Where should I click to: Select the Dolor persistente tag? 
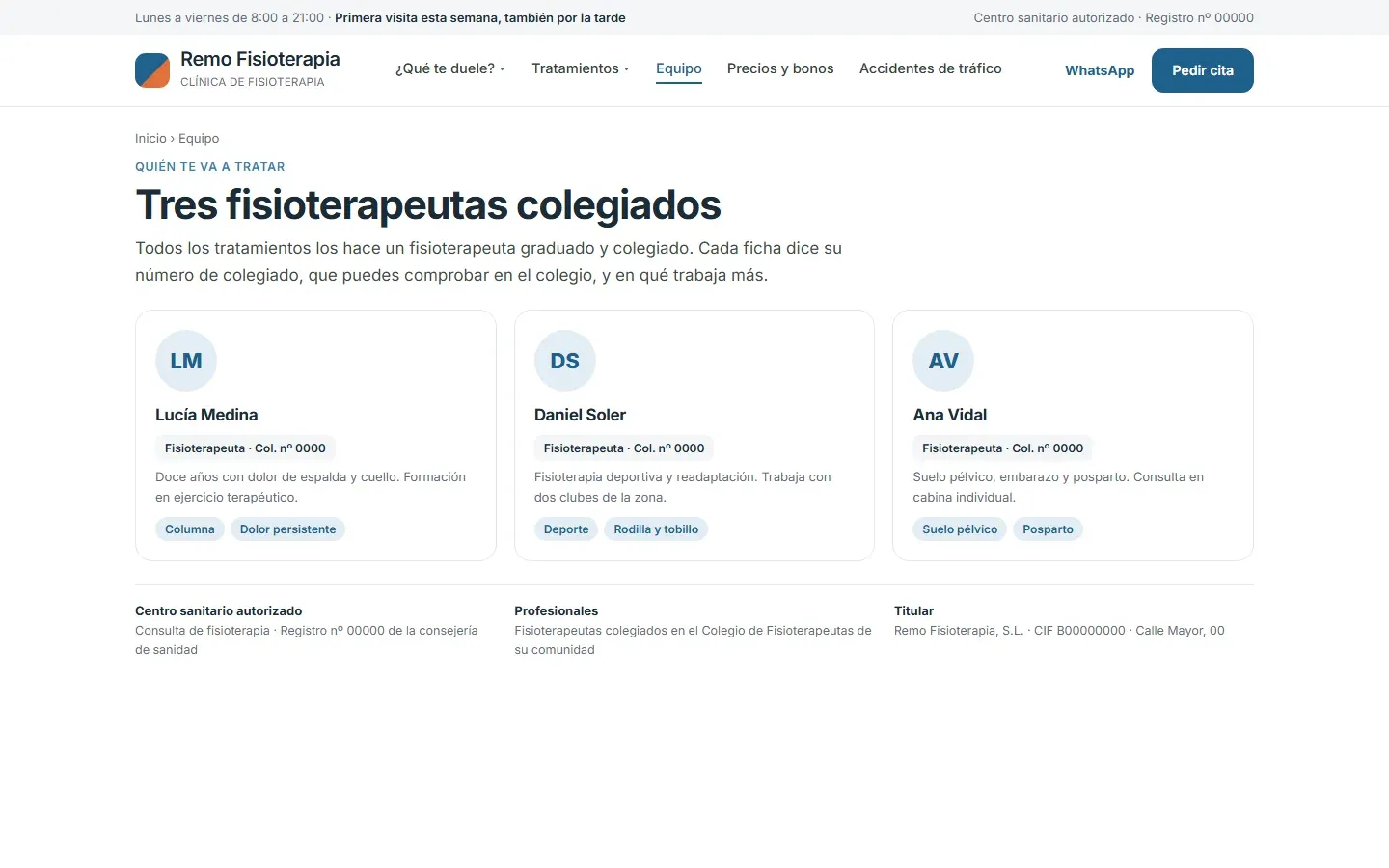[287, 529]
